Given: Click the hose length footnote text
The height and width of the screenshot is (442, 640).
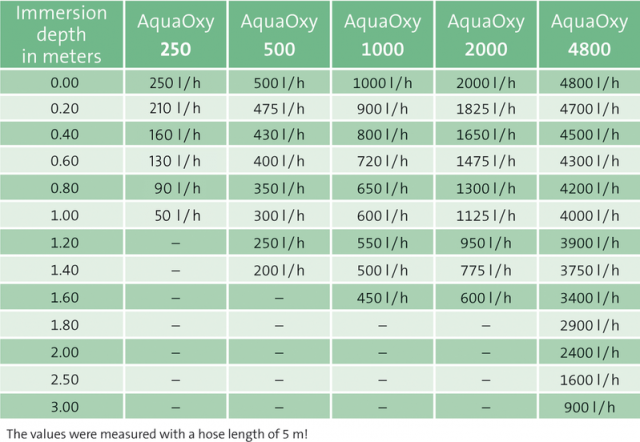Looking at the screenshot, I should [x=157, y=433].
